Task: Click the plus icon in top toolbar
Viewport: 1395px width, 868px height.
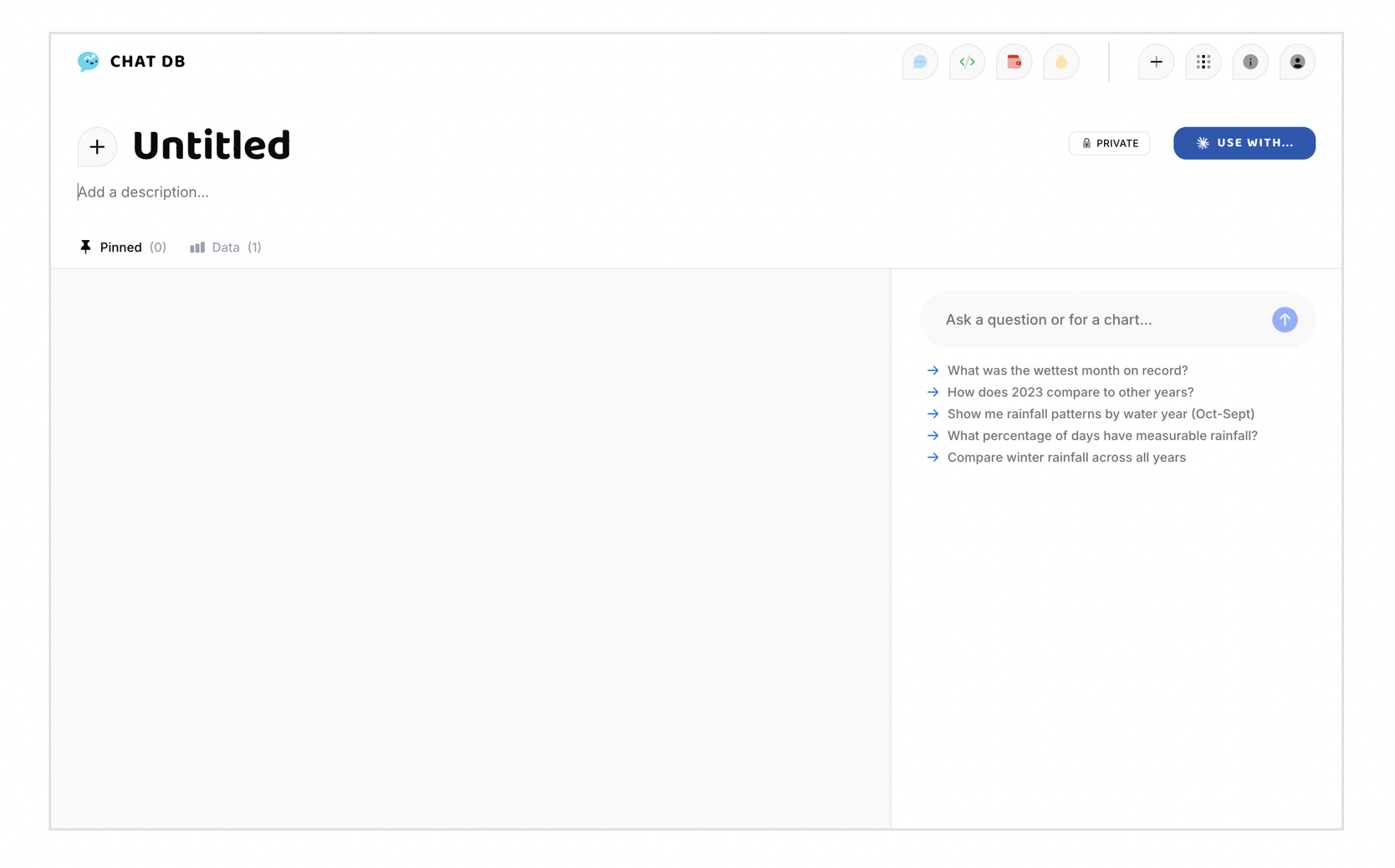Action: [x=1156, y=62]
